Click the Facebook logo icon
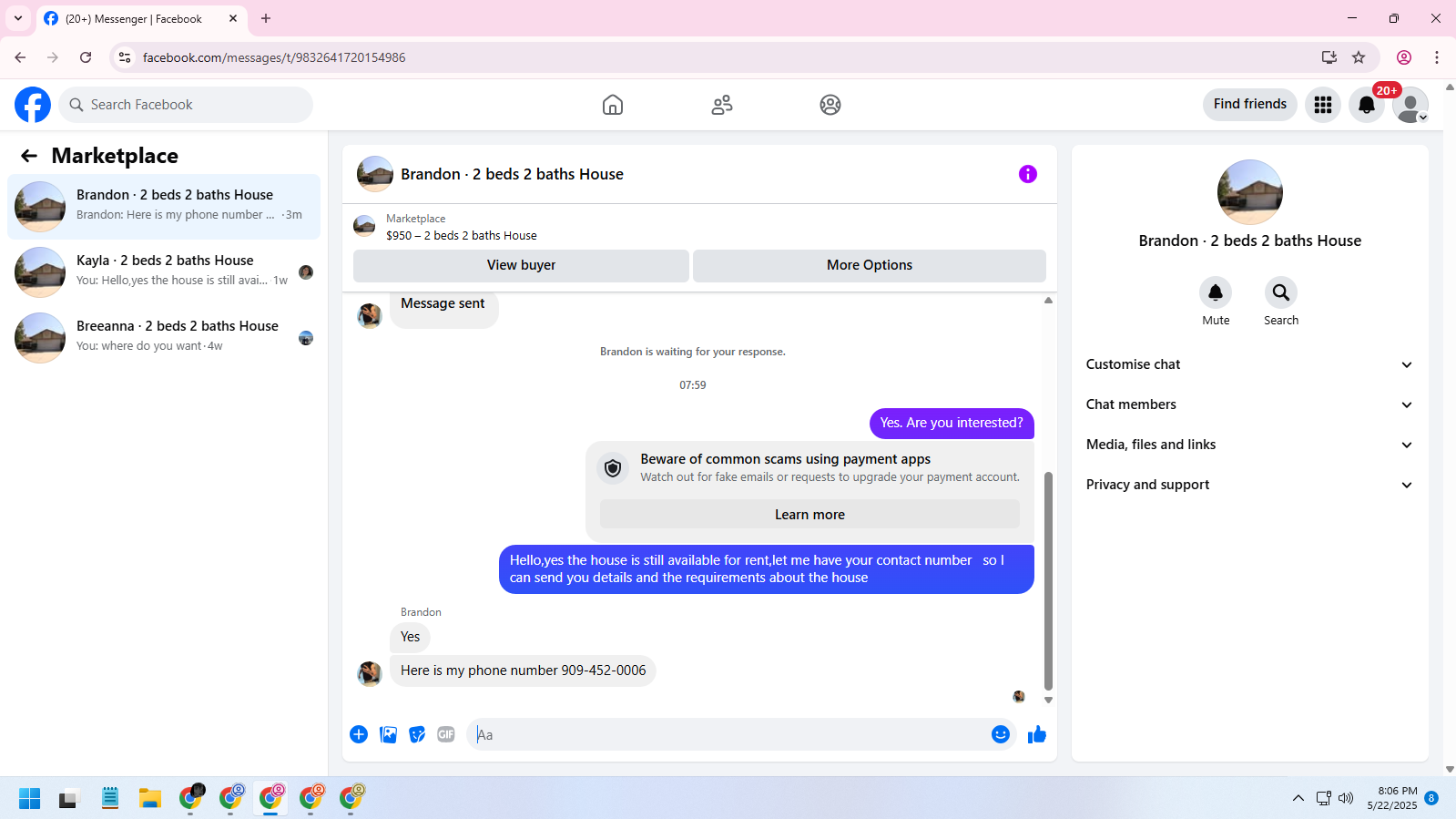This screenshot has width=1456, height=819. [x=33, y=105]
